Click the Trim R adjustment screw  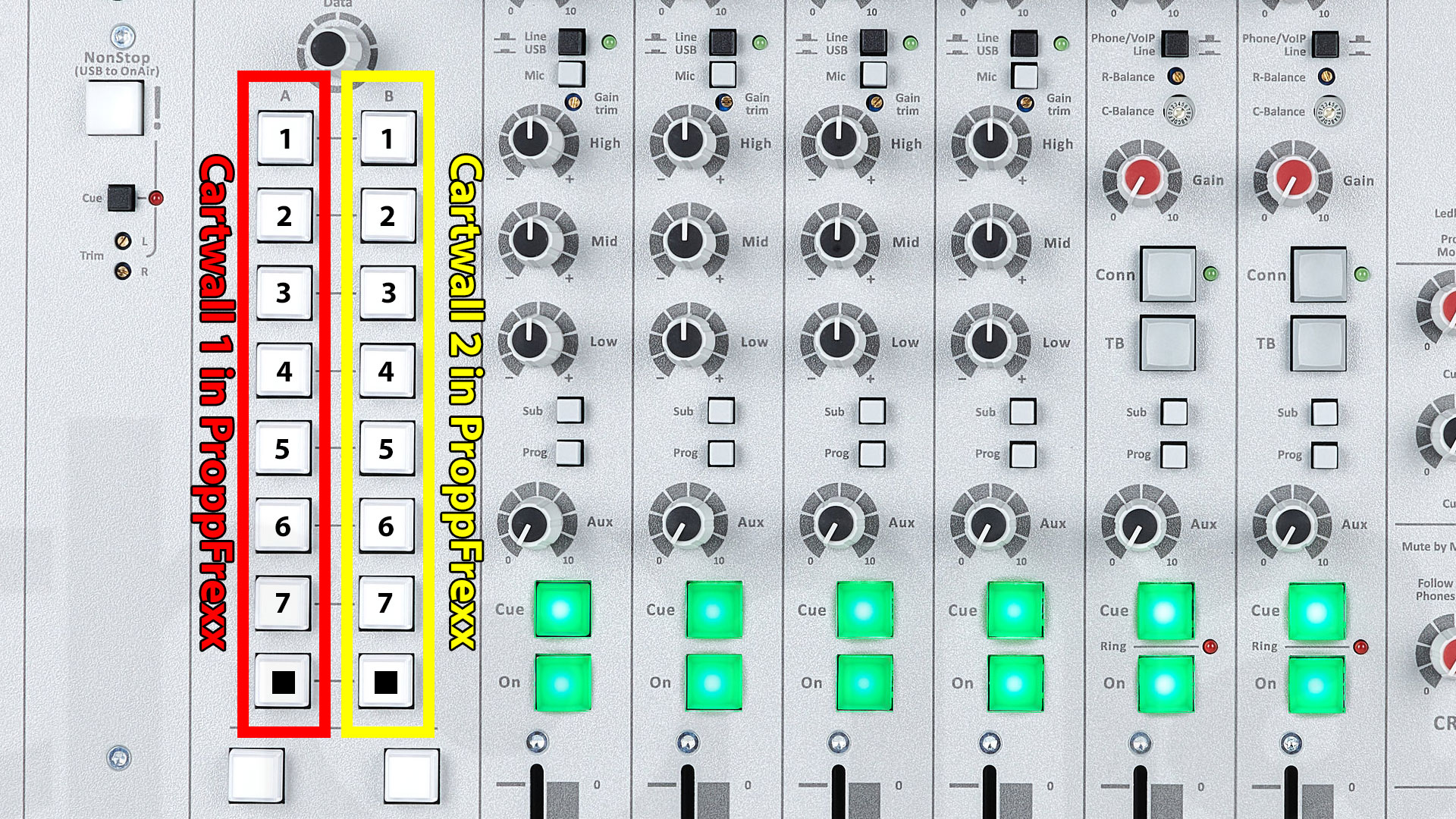[122, 271]
